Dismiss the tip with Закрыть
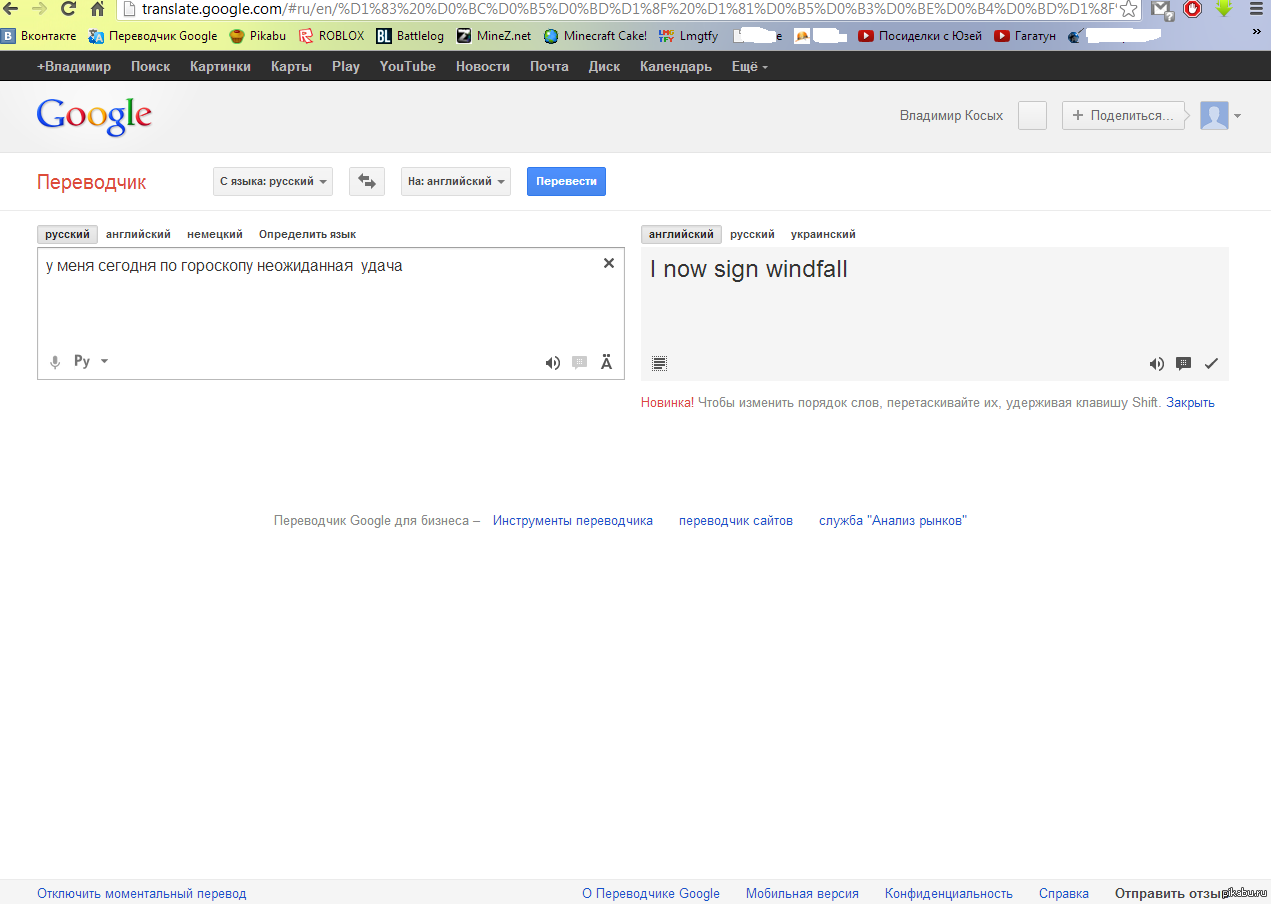 (1190, 403)
